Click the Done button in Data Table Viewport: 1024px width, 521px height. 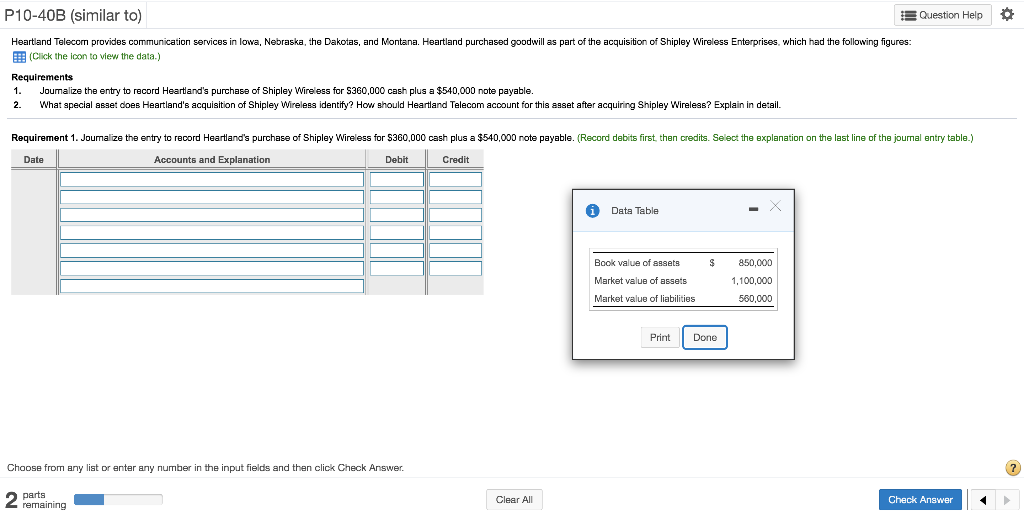click(705, 338)
